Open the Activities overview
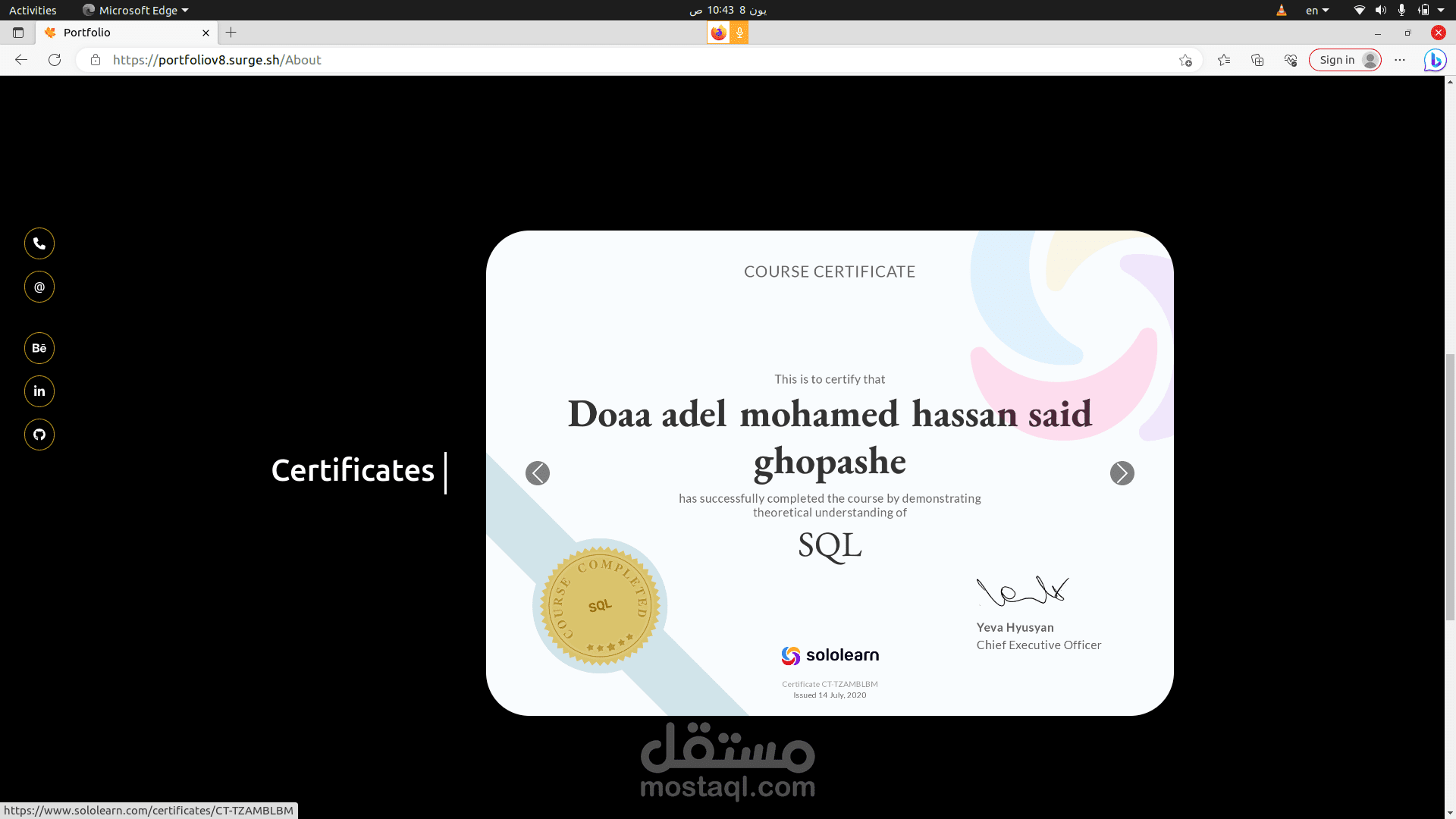 [33, 10]
